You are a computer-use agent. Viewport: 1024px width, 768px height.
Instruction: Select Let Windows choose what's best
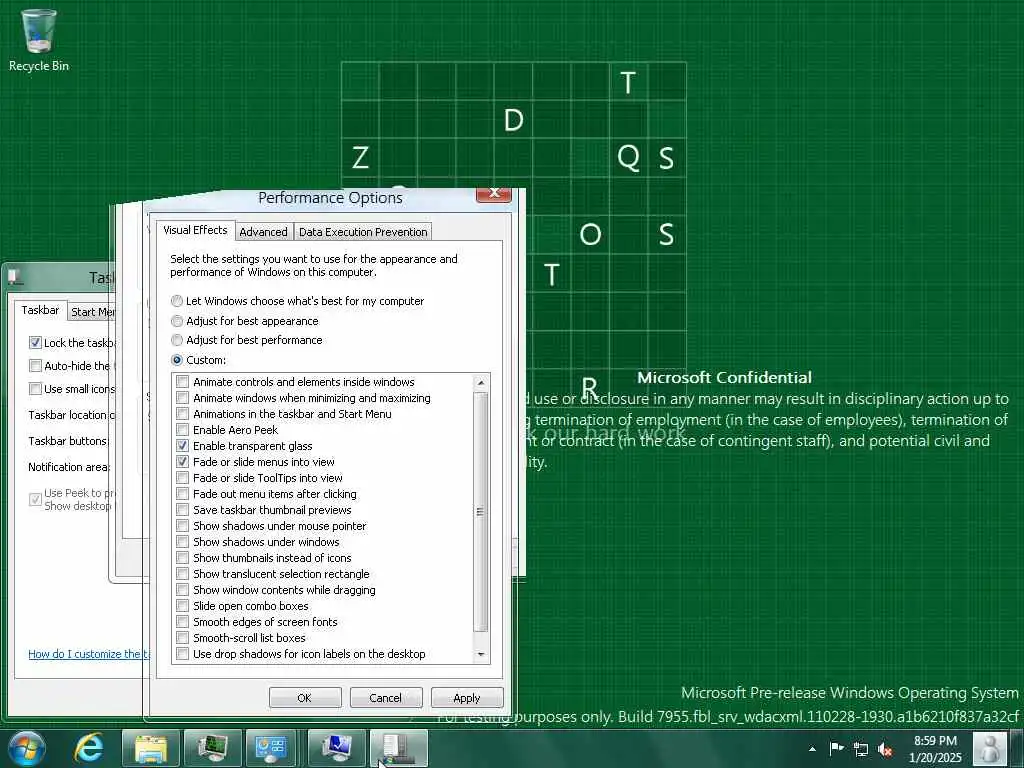click(x=298, y=301)
